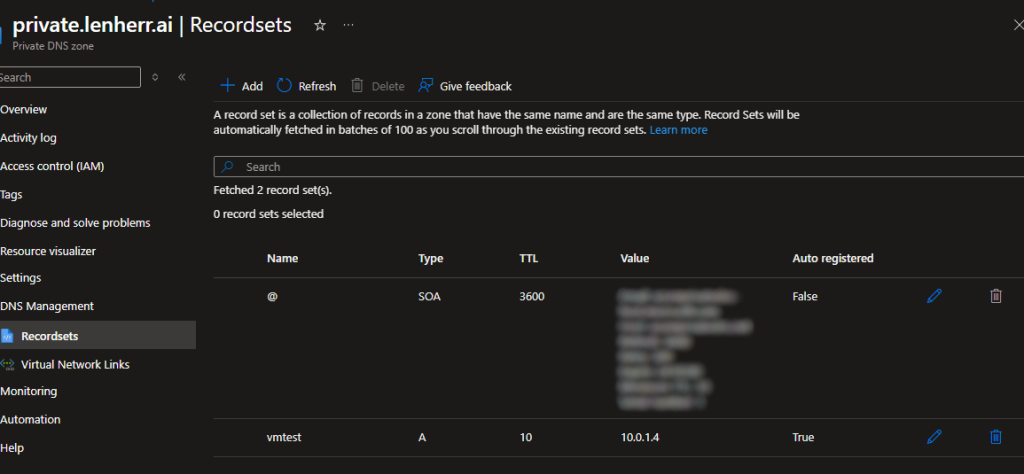Go to Access control (IAM)
The width and height of the screenshot is (1024, 474).
pos(52,166)
